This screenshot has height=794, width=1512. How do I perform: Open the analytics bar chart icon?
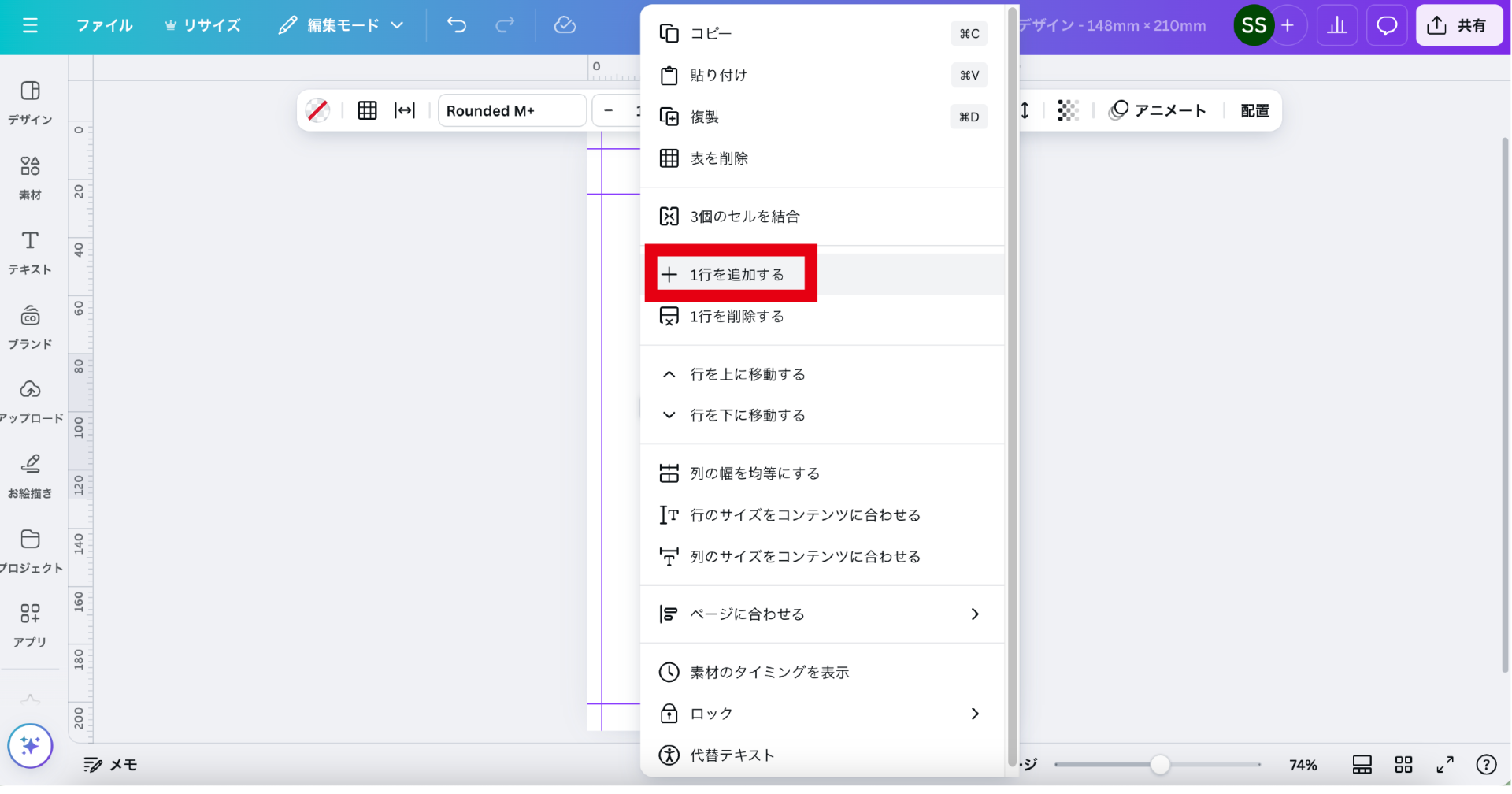point(1337,25)
